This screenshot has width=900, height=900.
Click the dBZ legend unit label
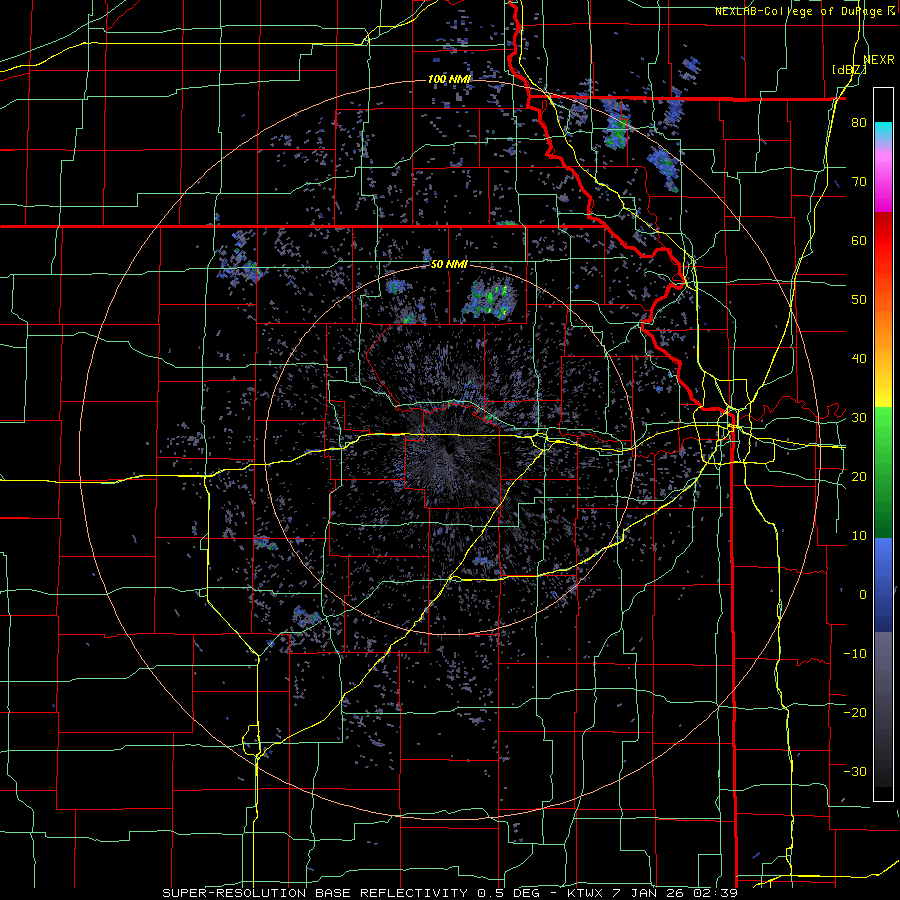pyautogui.click(x=849, y=70)
